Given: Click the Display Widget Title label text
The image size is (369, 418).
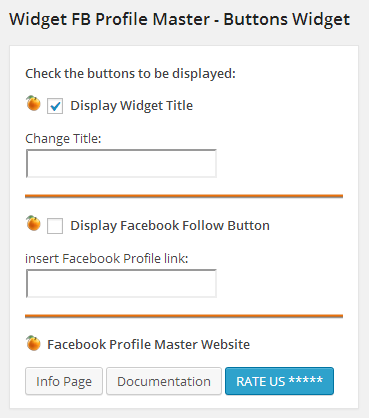Looking at the screenshot, I should (132, 106).
